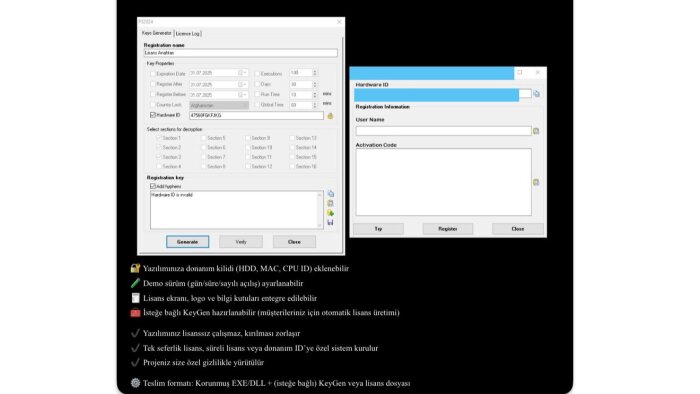Toggle the Section 16 checkbox
This screenshot has width=700, height=394.
click(x=292, y=166)
